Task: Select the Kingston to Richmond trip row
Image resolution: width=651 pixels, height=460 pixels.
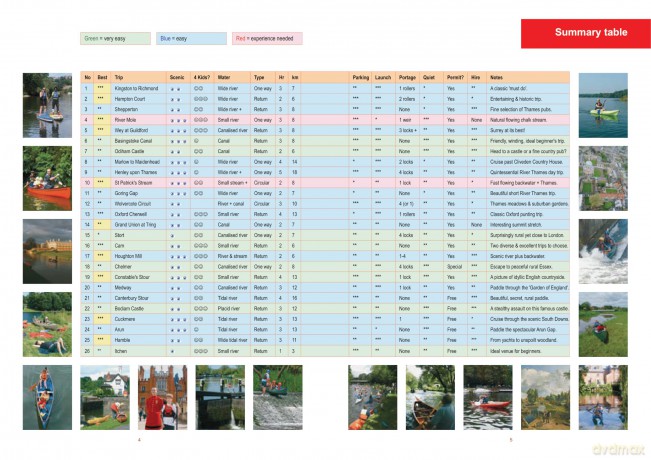Action: coord(325,88)
